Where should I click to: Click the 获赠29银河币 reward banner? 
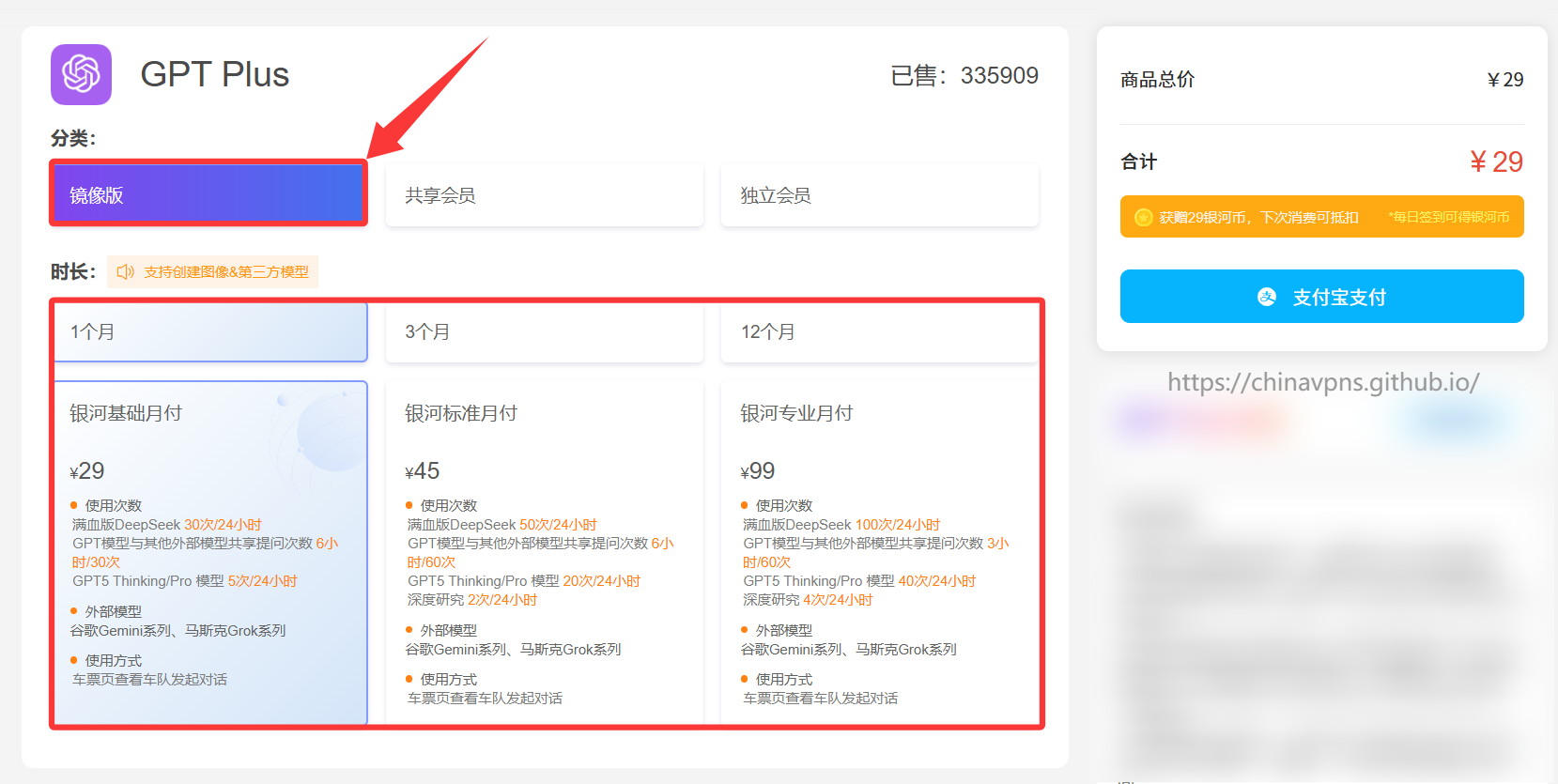click(x=1321, y=217)
